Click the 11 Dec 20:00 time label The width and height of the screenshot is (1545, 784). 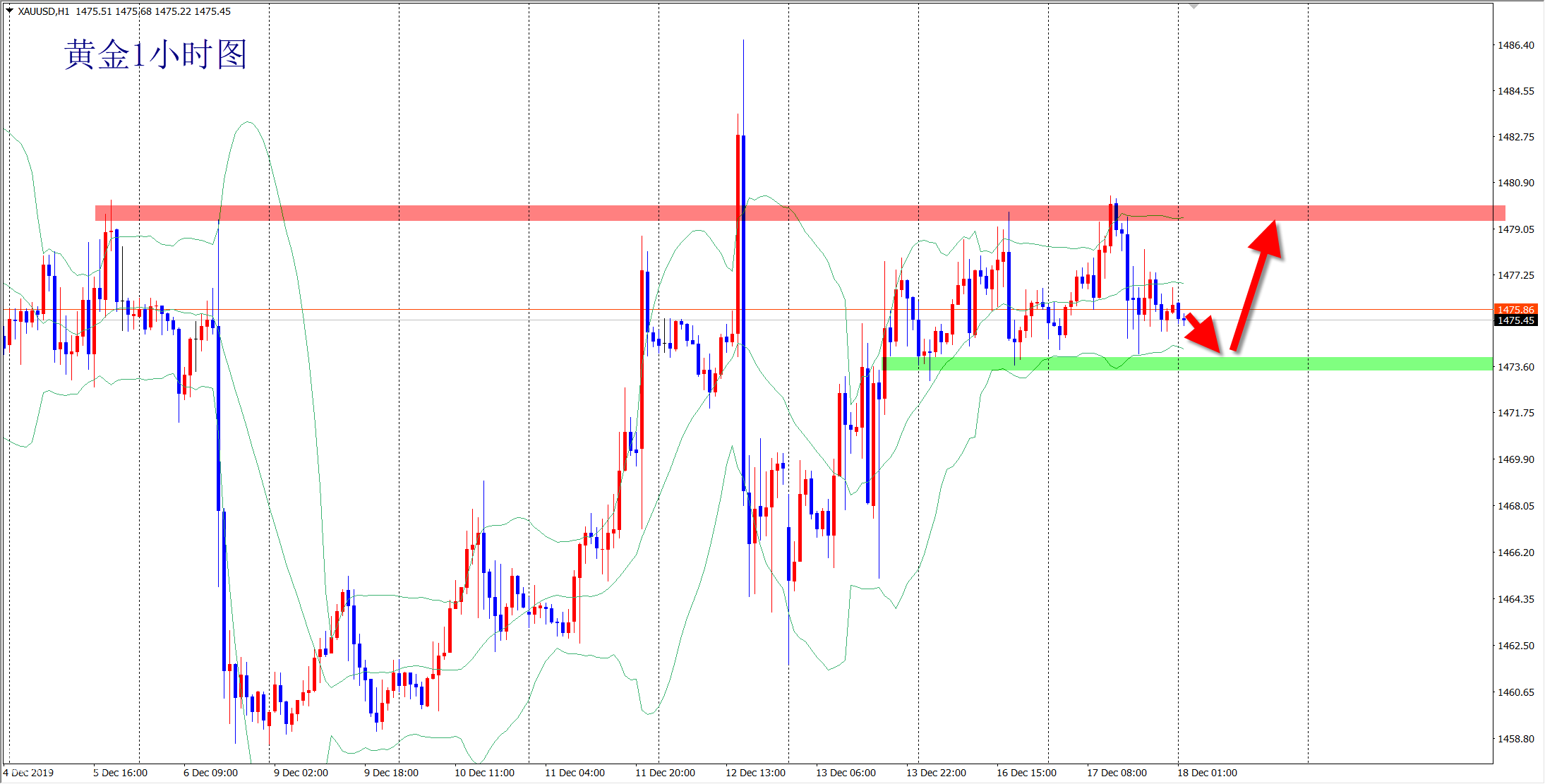[x=665, y=773]
